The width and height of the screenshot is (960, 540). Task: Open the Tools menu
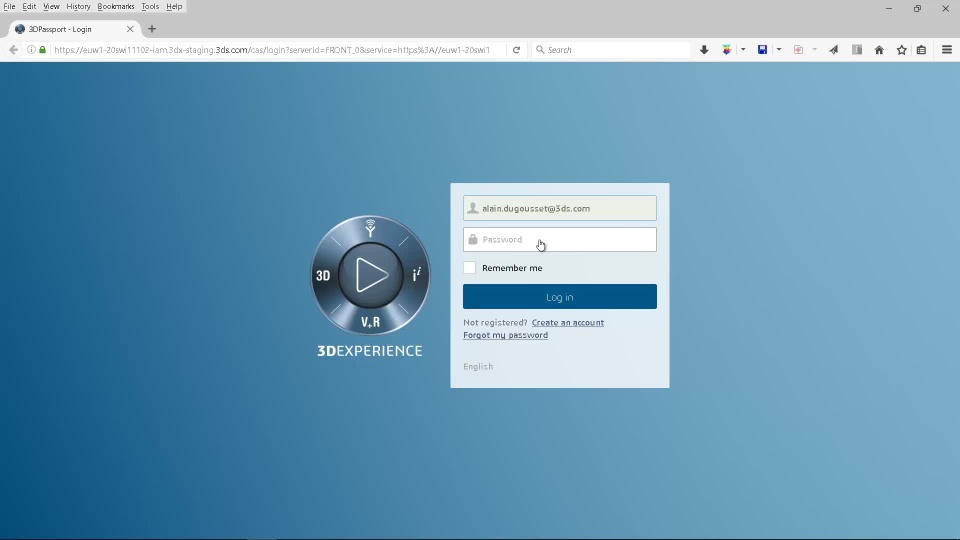150,6
